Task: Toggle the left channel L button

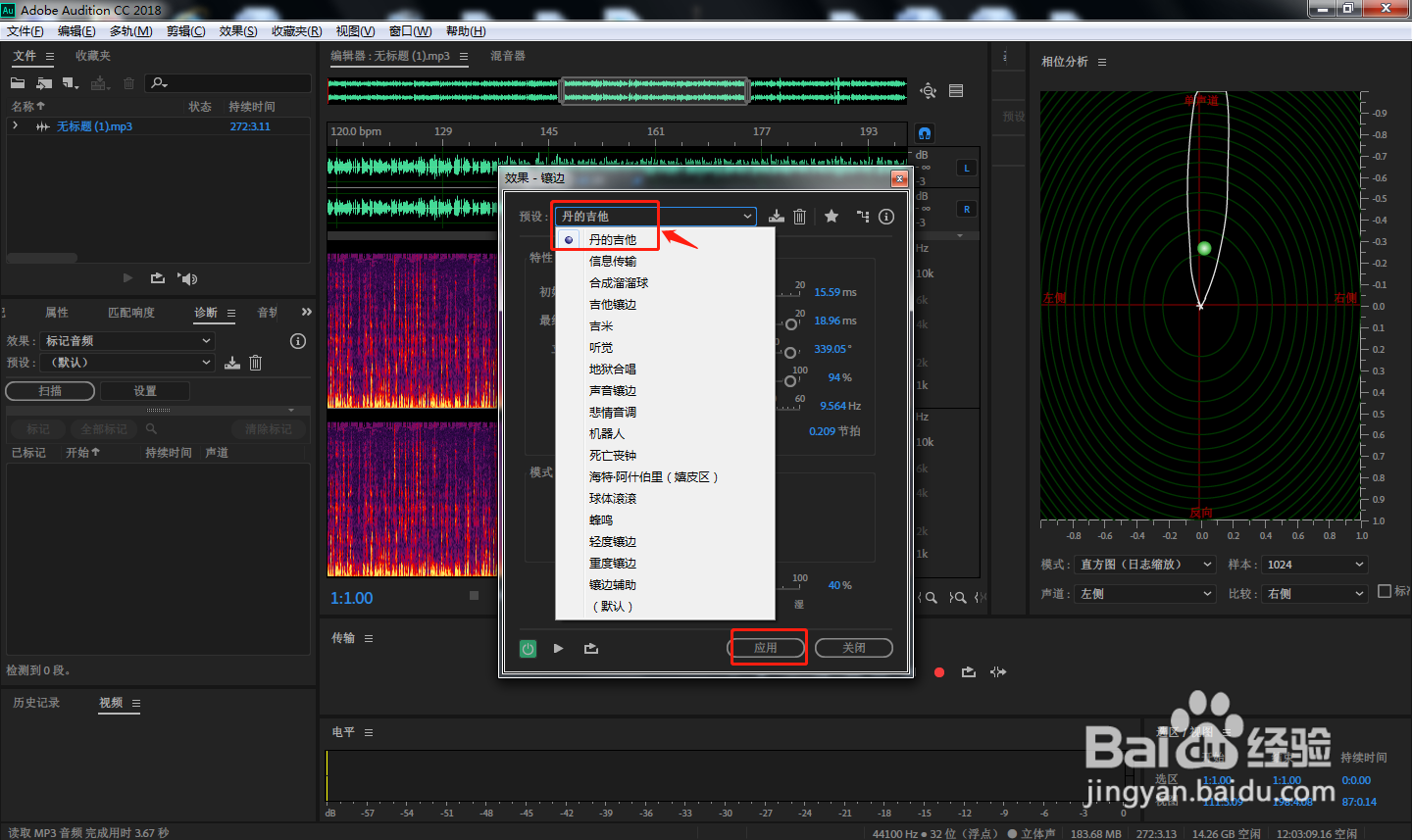Action: 967,169
